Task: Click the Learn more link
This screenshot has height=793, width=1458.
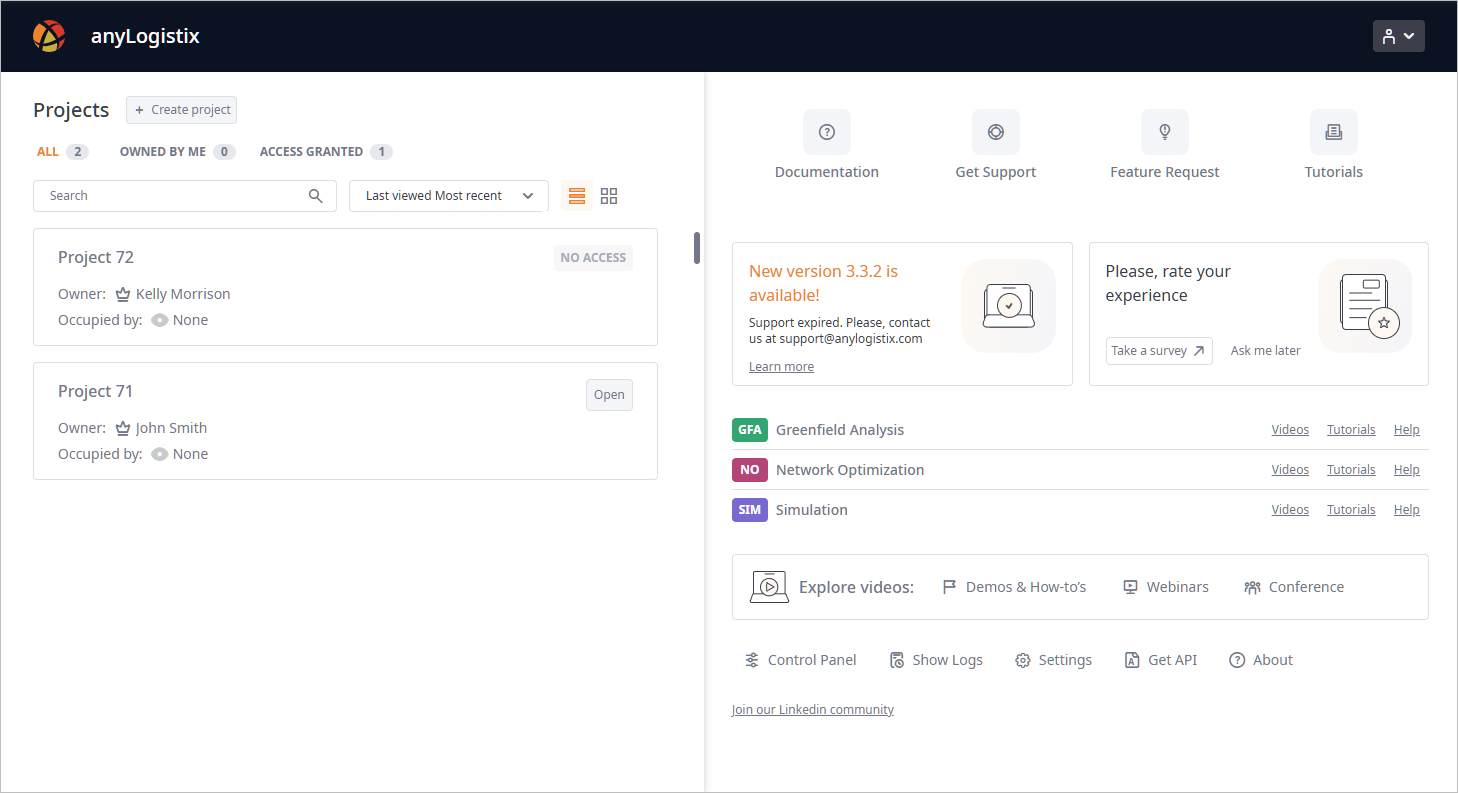Action: [x=781, y=367]
